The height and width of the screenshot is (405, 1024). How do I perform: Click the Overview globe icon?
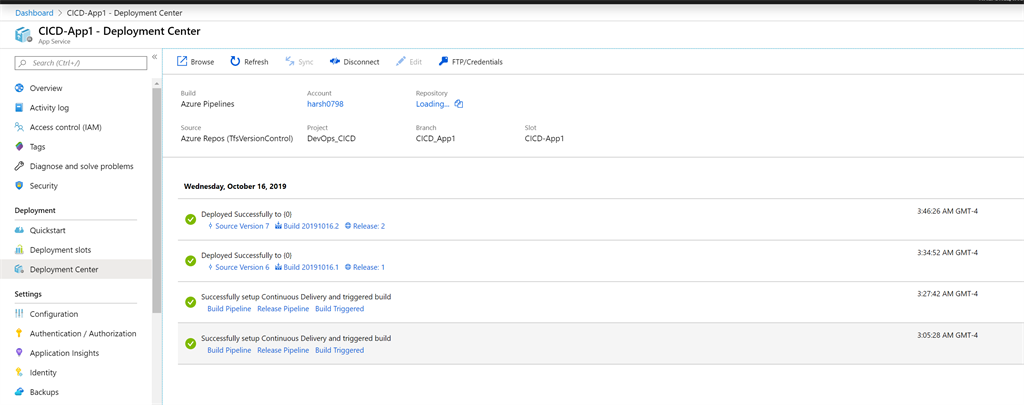(x=19, y=88)
